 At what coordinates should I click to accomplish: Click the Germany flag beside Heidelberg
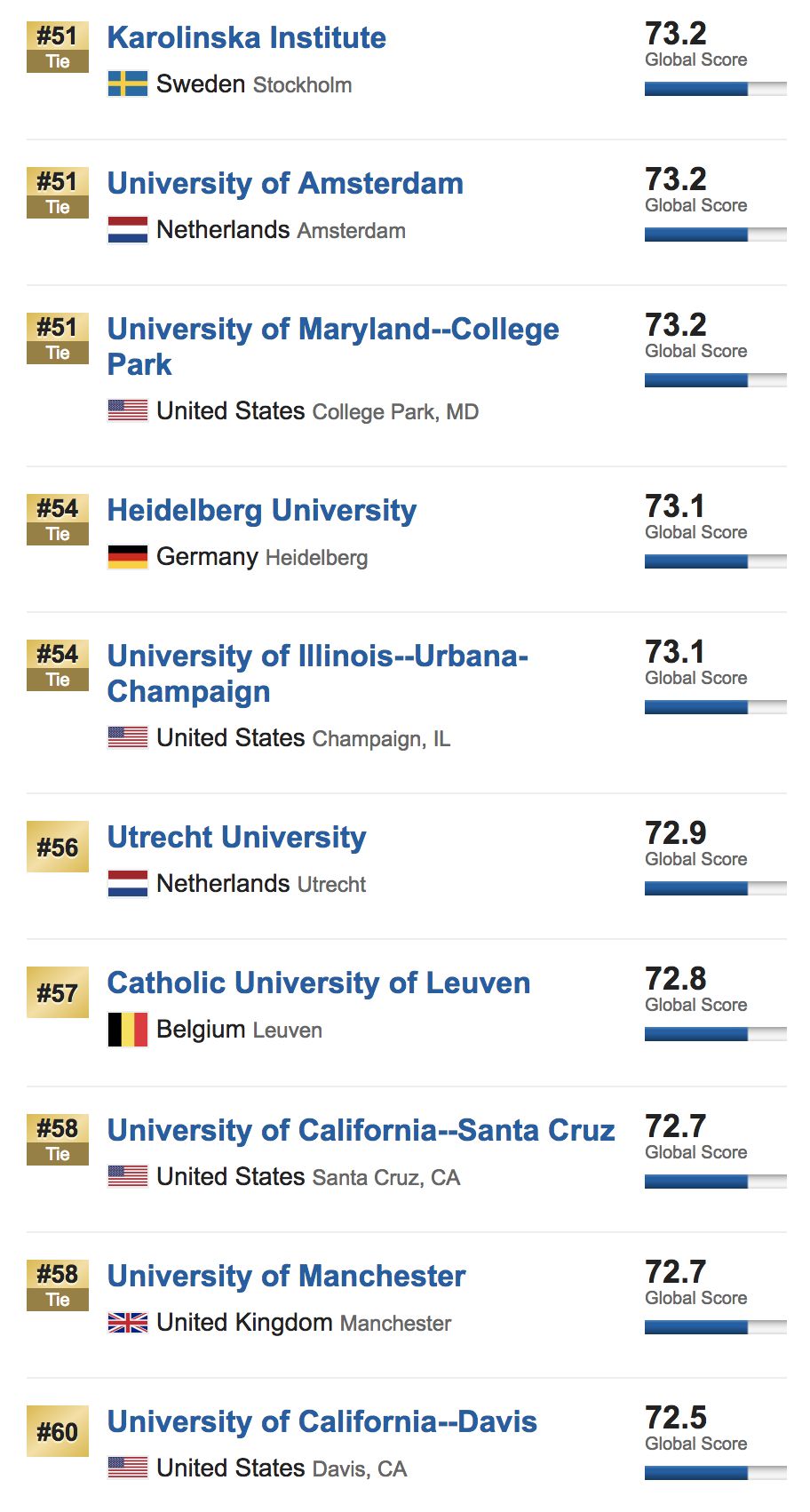point(127,557)
